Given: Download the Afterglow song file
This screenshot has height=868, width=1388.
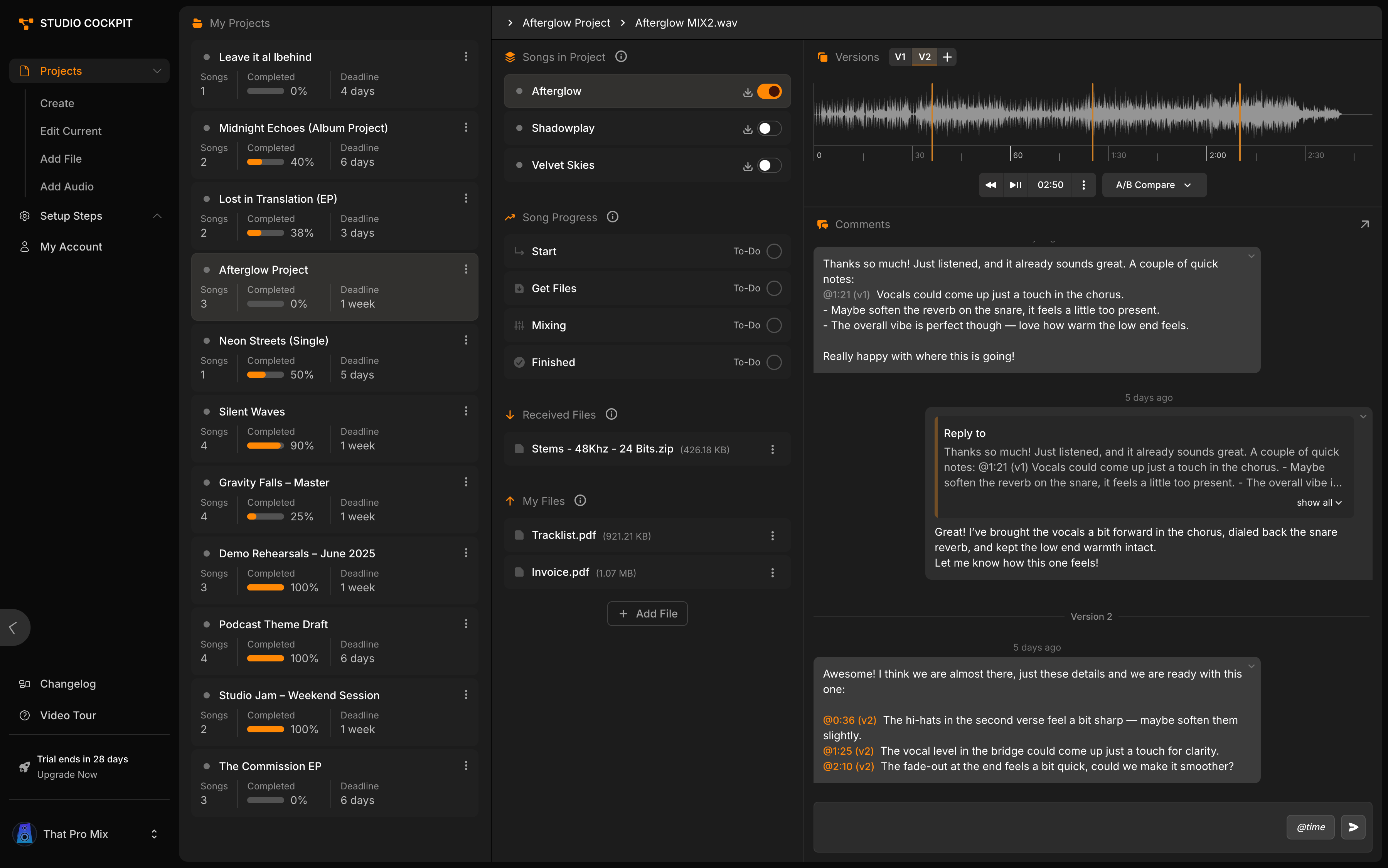Looking at the screenshot, I should click(x=747, y=91).
